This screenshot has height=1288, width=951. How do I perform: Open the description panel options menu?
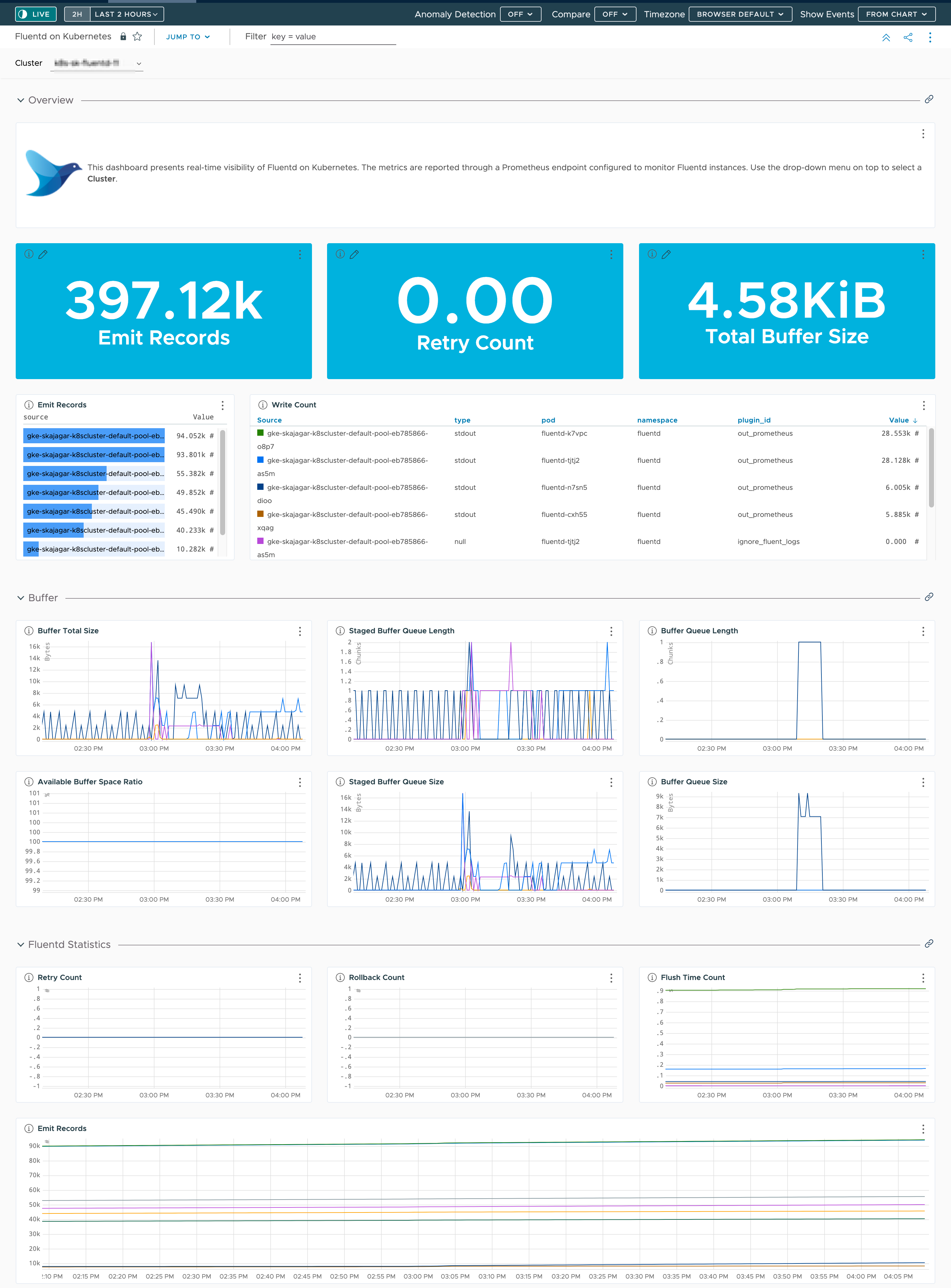click(x=923, y=134)
